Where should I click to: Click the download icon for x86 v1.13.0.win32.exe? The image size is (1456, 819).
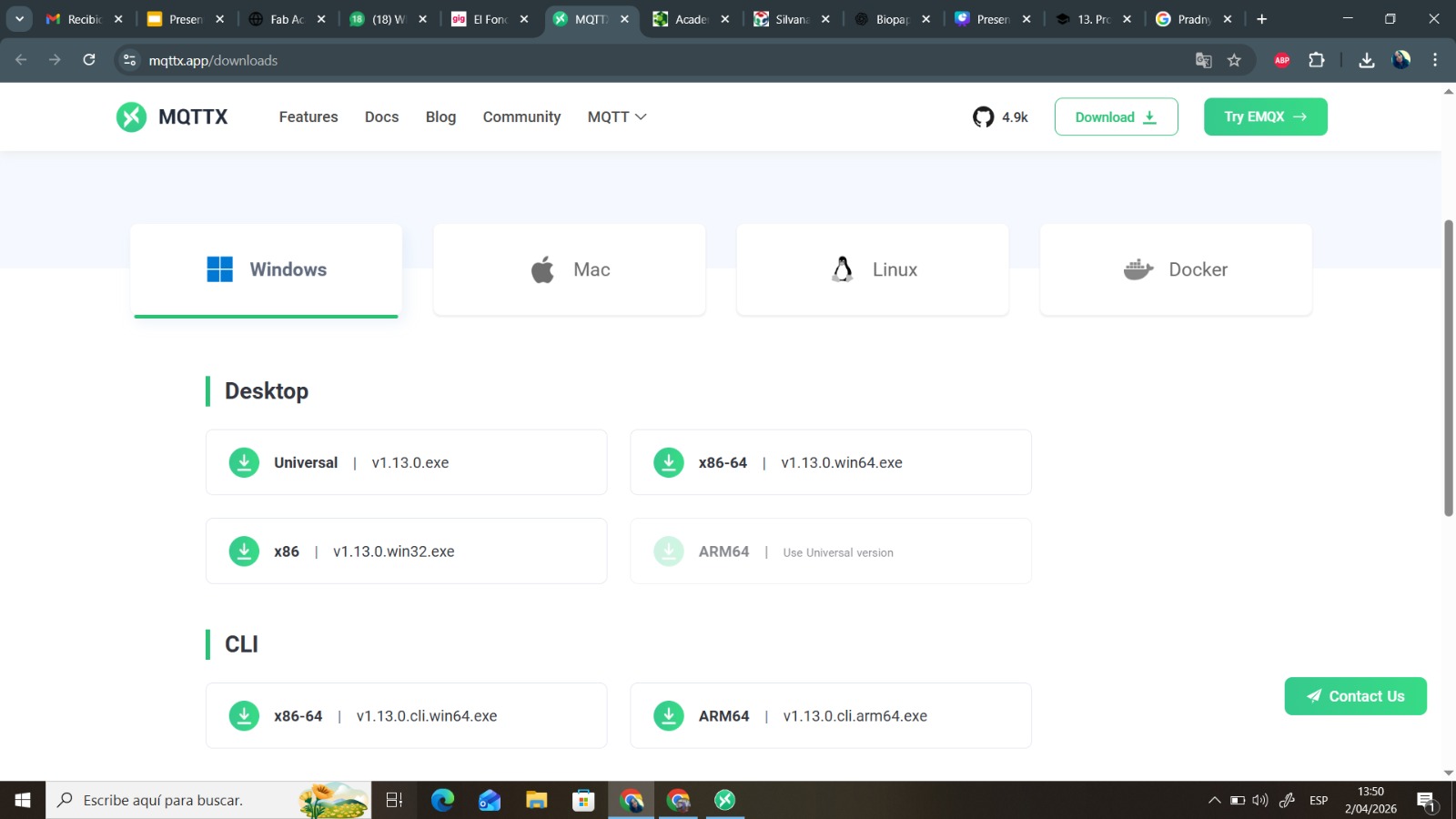pyautogui.click(x=244, y=551)
